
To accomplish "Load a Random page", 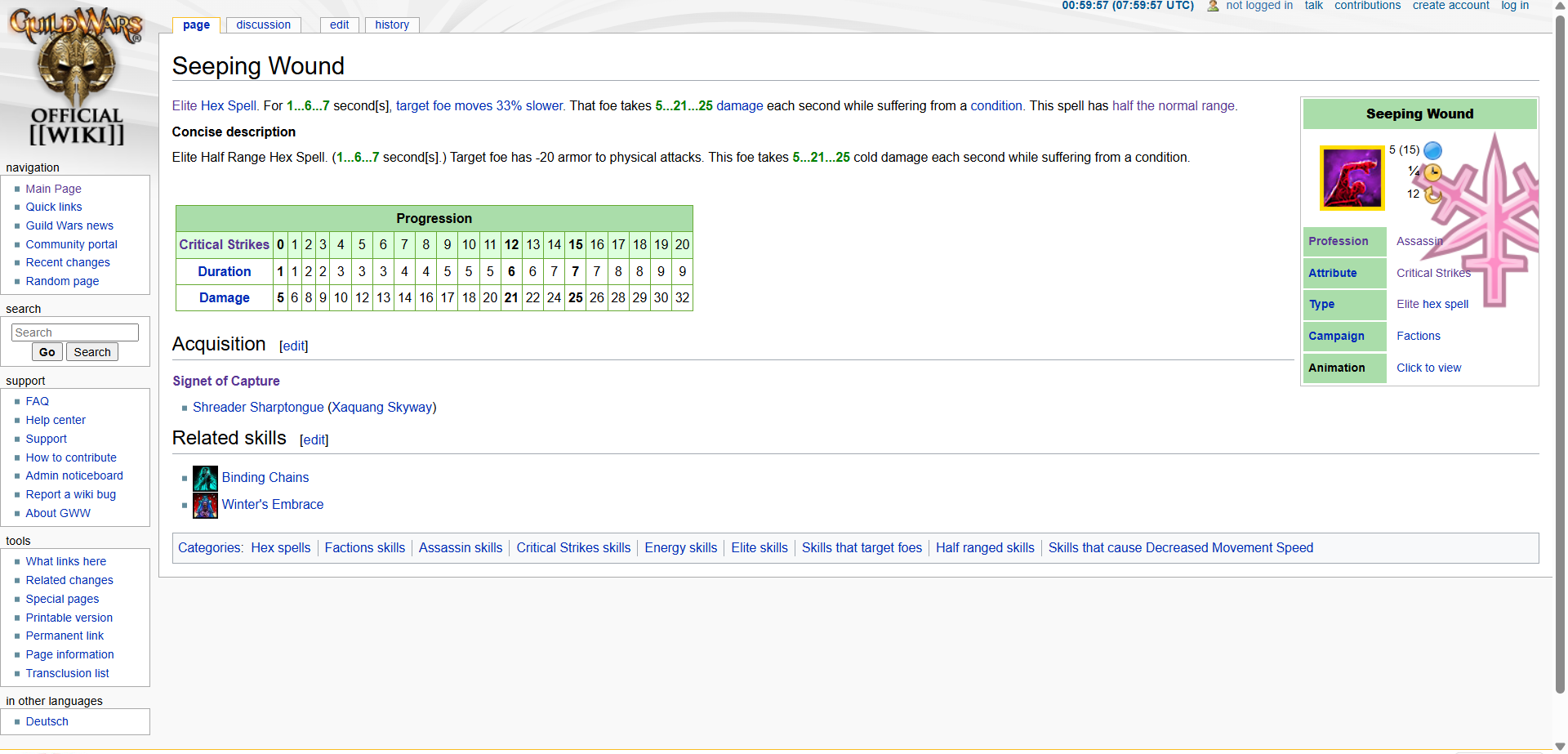I will (62, 281).
